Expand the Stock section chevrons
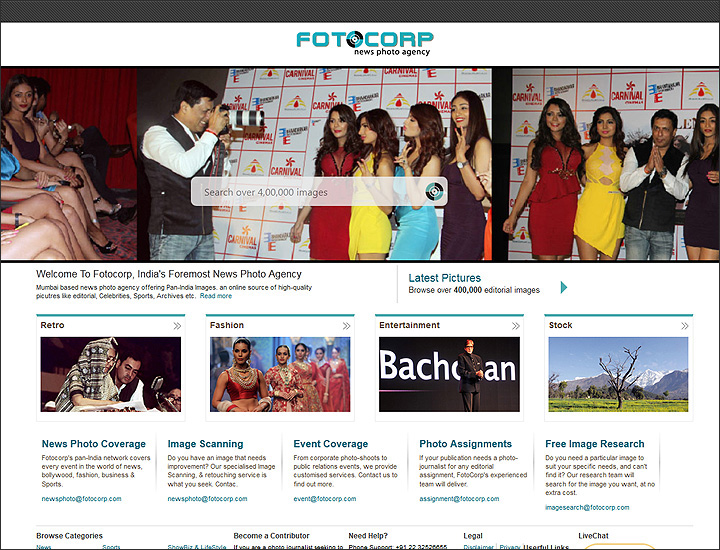 (685, 326)
